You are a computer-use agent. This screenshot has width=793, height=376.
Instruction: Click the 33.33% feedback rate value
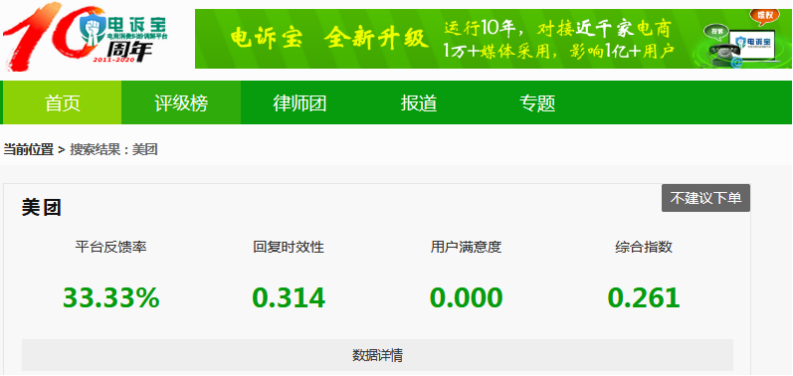tap(111, 298)
